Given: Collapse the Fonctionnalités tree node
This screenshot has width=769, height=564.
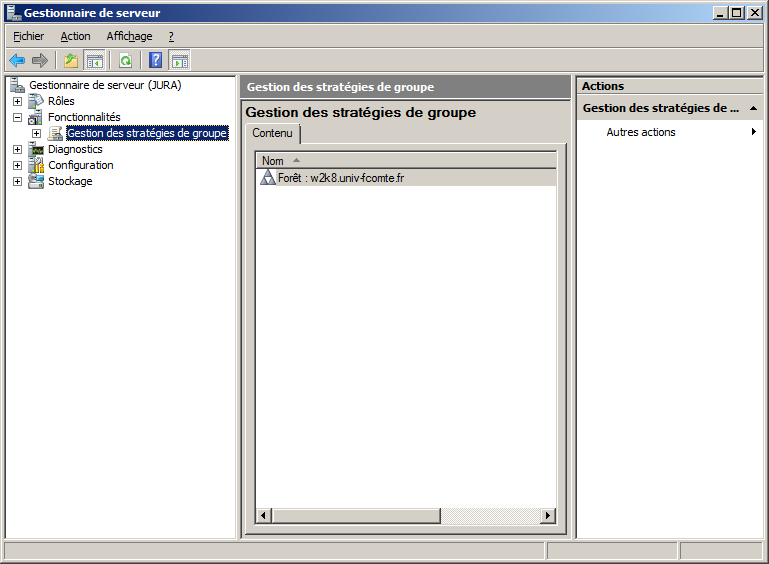Looking at the screenshot, I should tap(17, 117).
